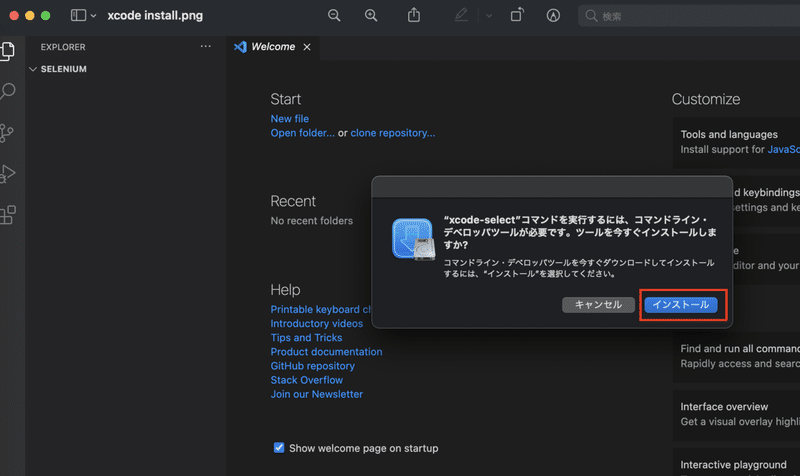
Task: Open Product documentation link
Action: click(x=326, y=352)
